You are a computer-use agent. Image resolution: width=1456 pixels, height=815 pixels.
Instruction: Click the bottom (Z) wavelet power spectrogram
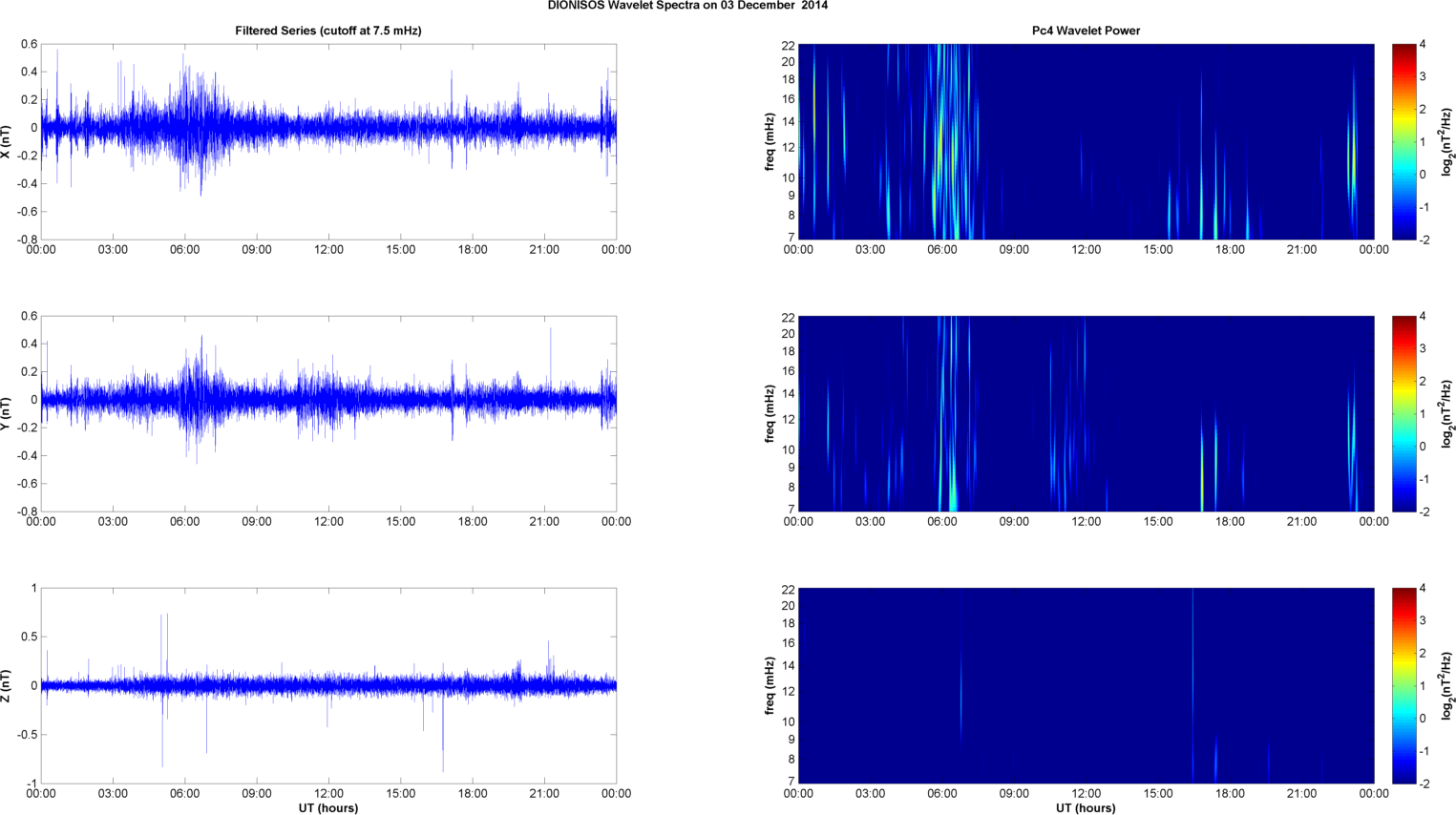pyautogui.click(x=1086, y=685)
